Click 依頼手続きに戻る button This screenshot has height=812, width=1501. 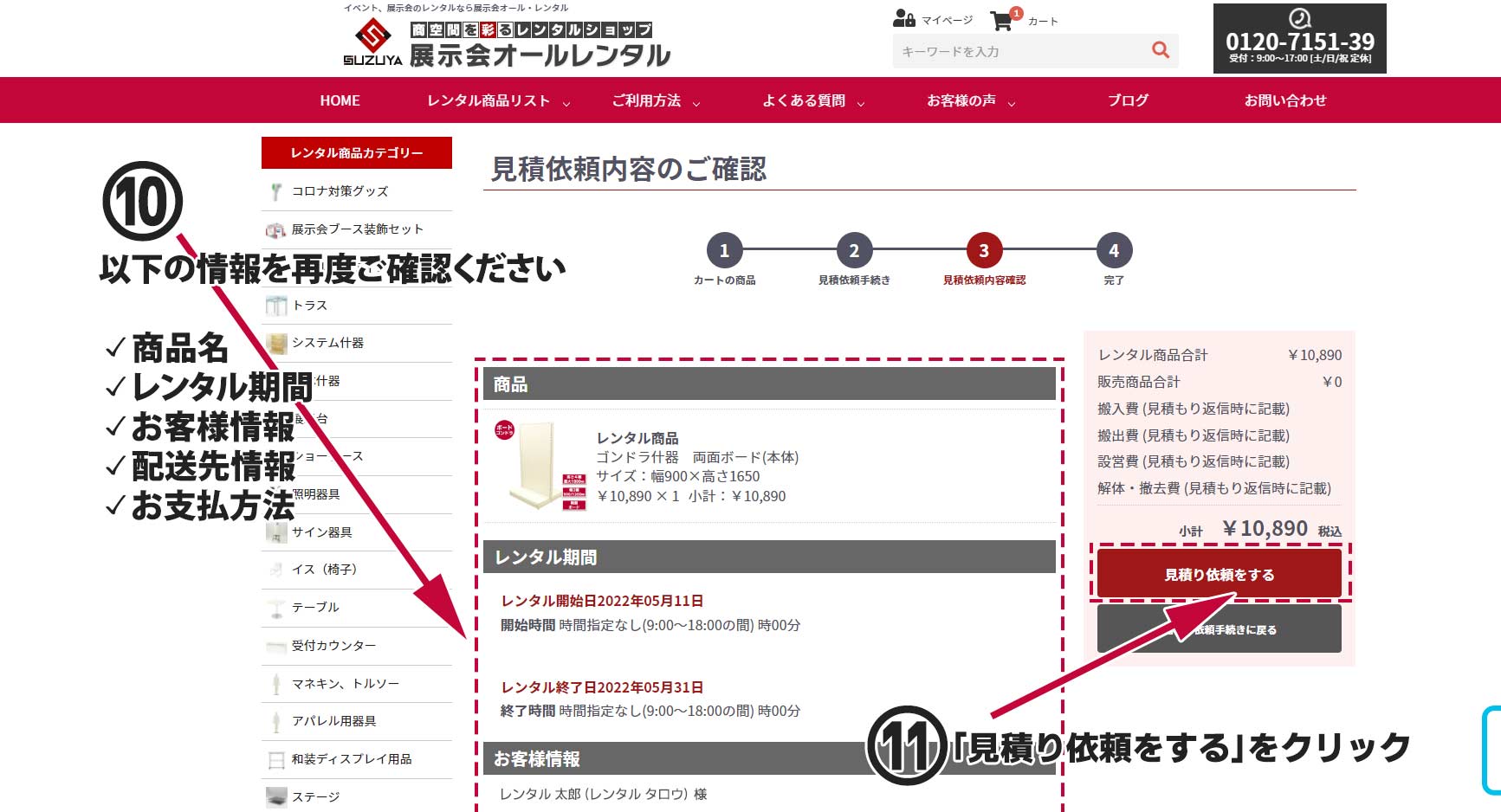pyautogui.click(x=1220, y=628)
